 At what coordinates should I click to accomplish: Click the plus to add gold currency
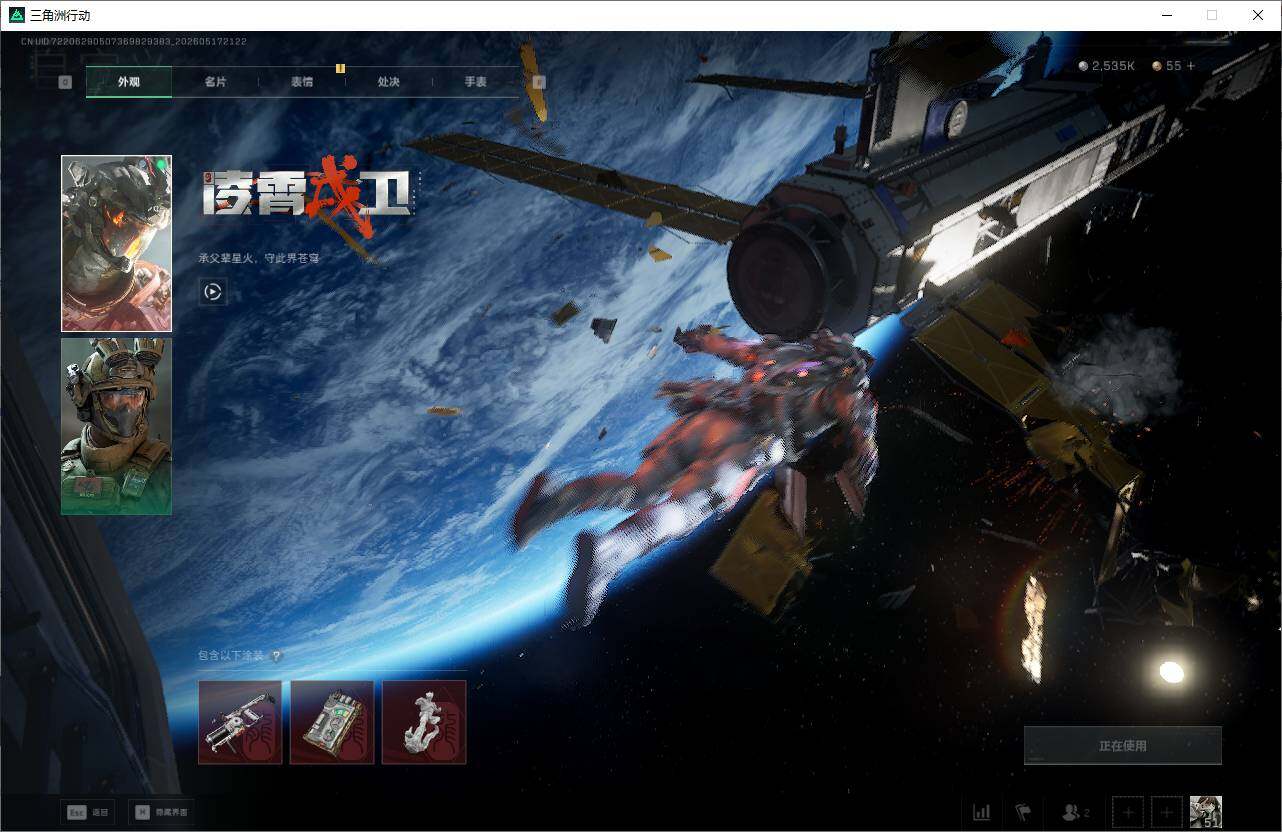point(1190,66)
